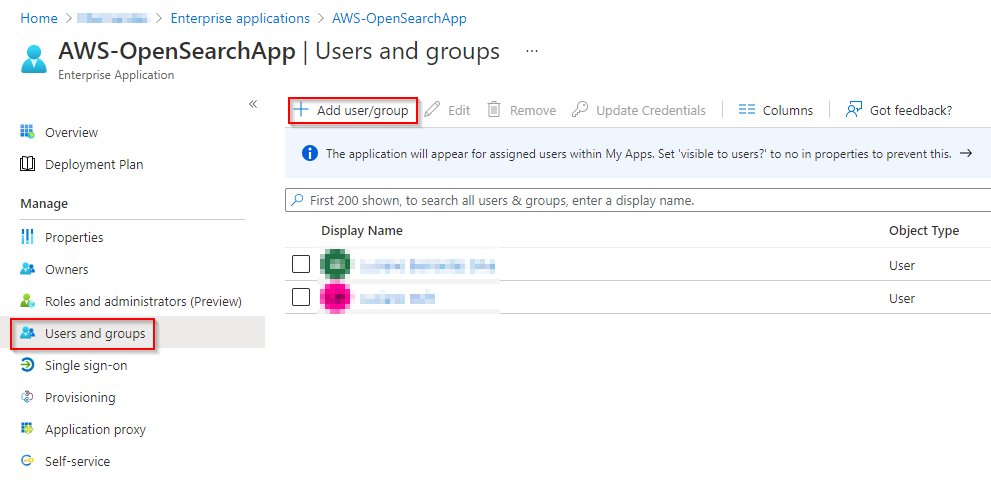Image resolution: width=991 pixels, height=487 pixels.
Task: Open Overview in the sidebar
Action: [71, 133]
